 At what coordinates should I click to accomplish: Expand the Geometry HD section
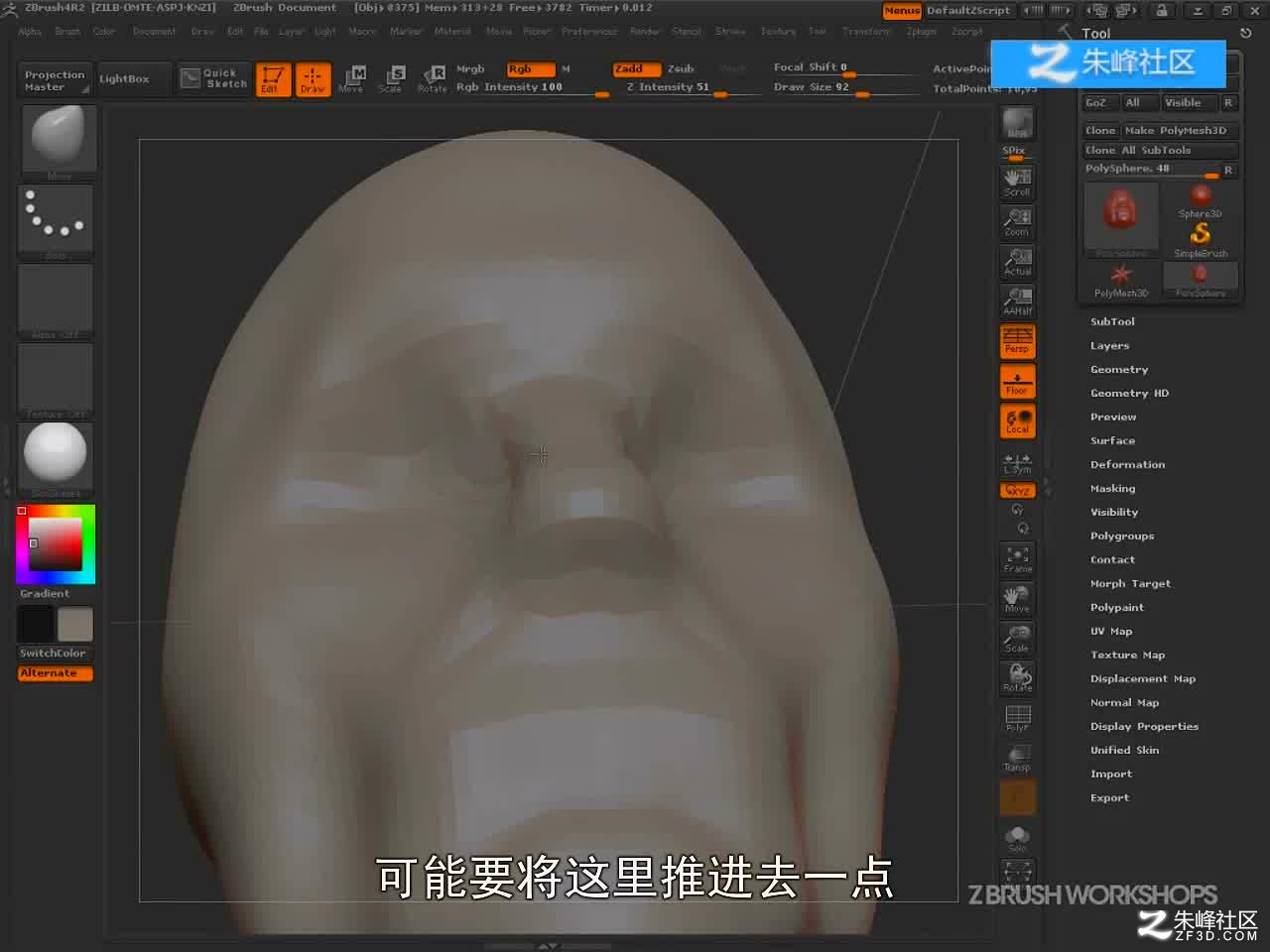click(1129, 393)
